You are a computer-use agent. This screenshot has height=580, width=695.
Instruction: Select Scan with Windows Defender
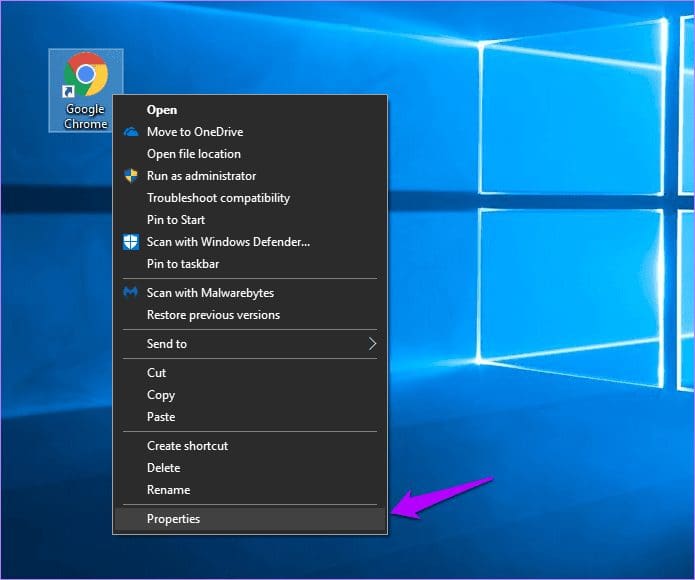[250, 242]
